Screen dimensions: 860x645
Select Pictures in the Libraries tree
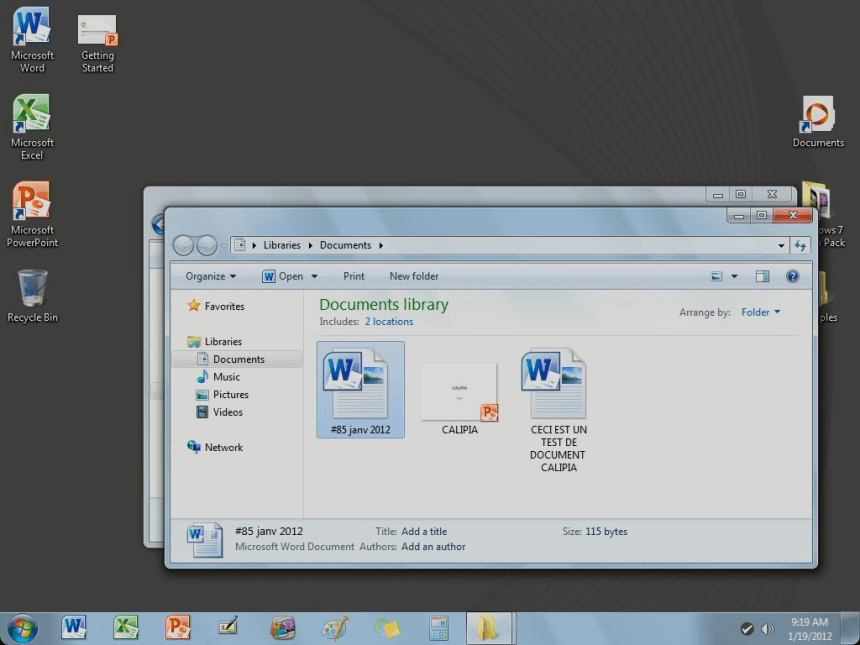click(230, 395)
